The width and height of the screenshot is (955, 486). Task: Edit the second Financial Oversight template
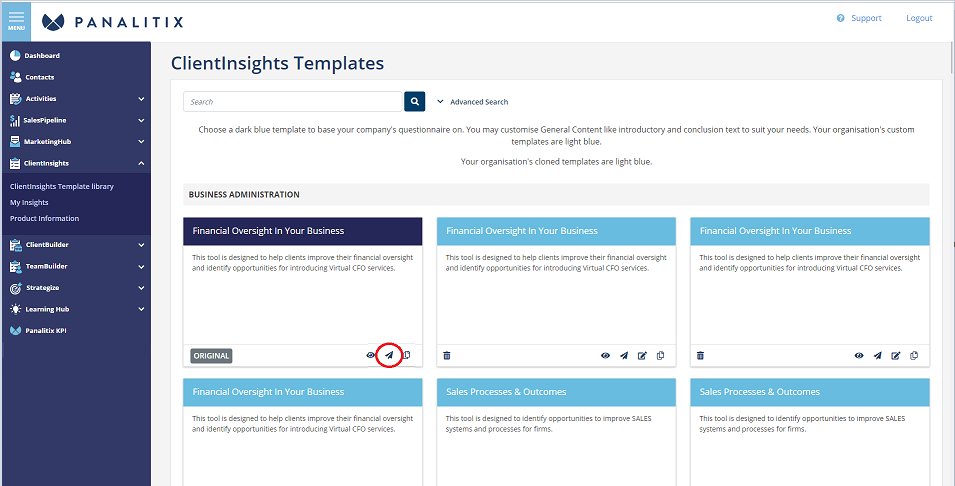point(642,356)
